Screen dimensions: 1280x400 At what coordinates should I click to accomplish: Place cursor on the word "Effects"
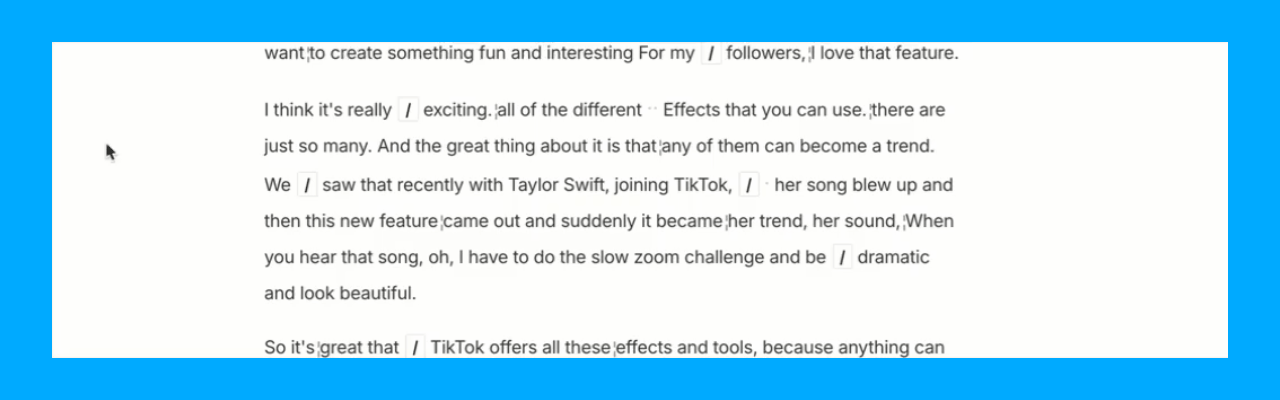(695, 110)
